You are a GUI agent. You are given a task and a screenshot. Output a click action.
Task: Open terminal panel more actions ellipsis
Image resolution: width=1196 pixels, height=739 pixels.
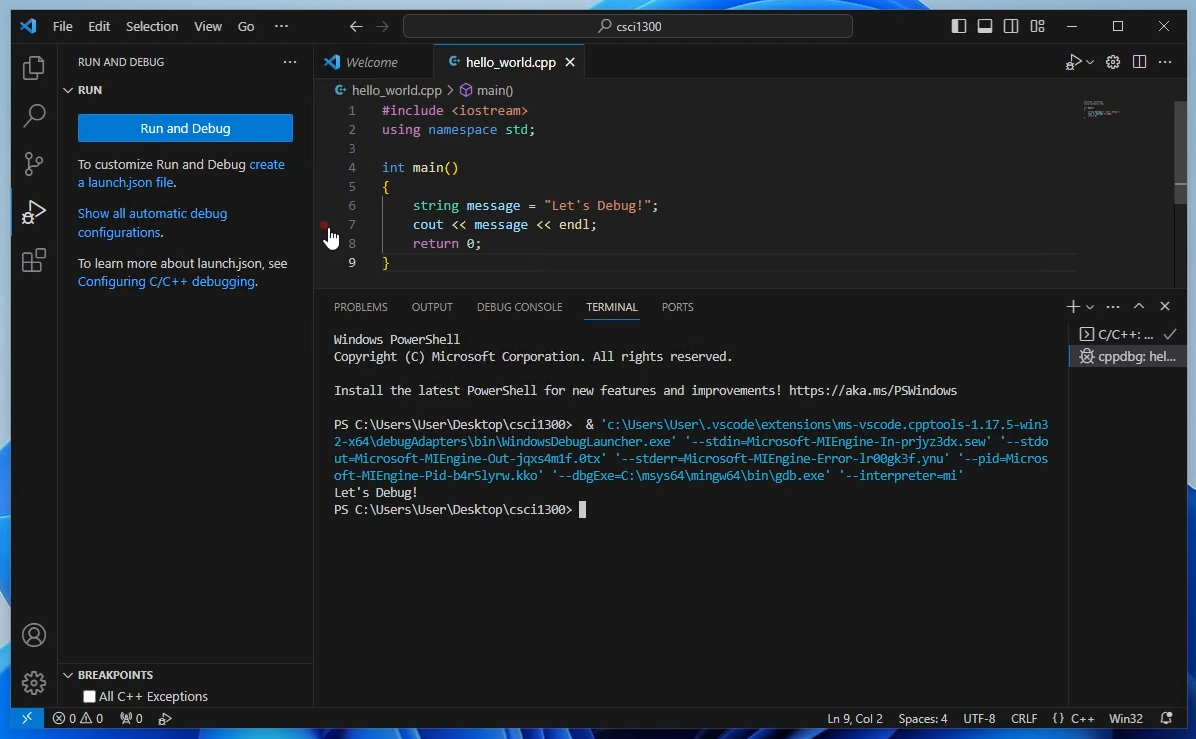coord(1113,307)
